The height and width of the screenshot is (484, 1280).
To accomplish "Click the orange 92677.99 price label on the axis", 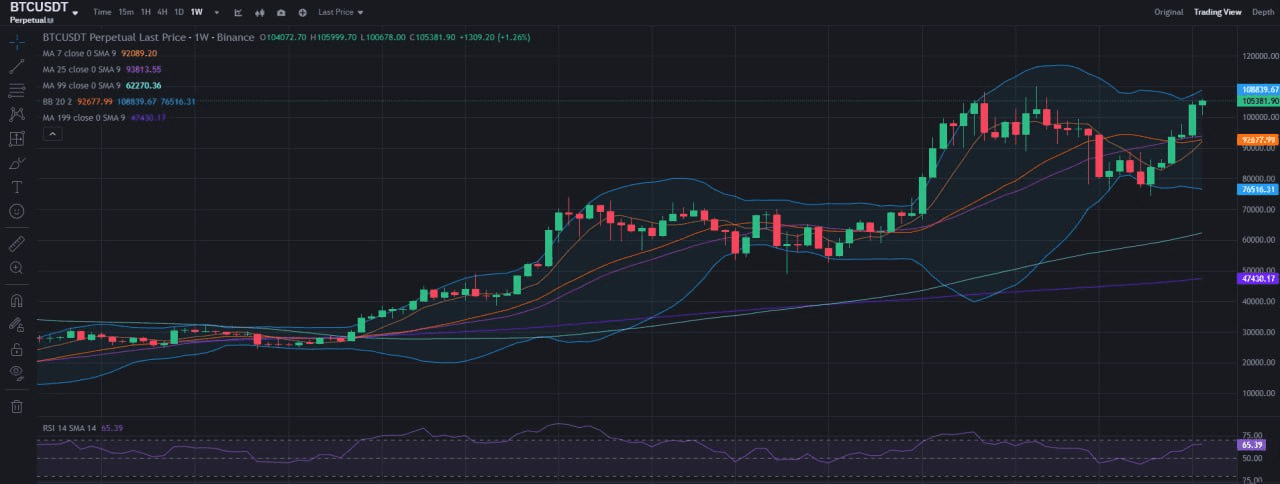I will [x=1259, y=140].
